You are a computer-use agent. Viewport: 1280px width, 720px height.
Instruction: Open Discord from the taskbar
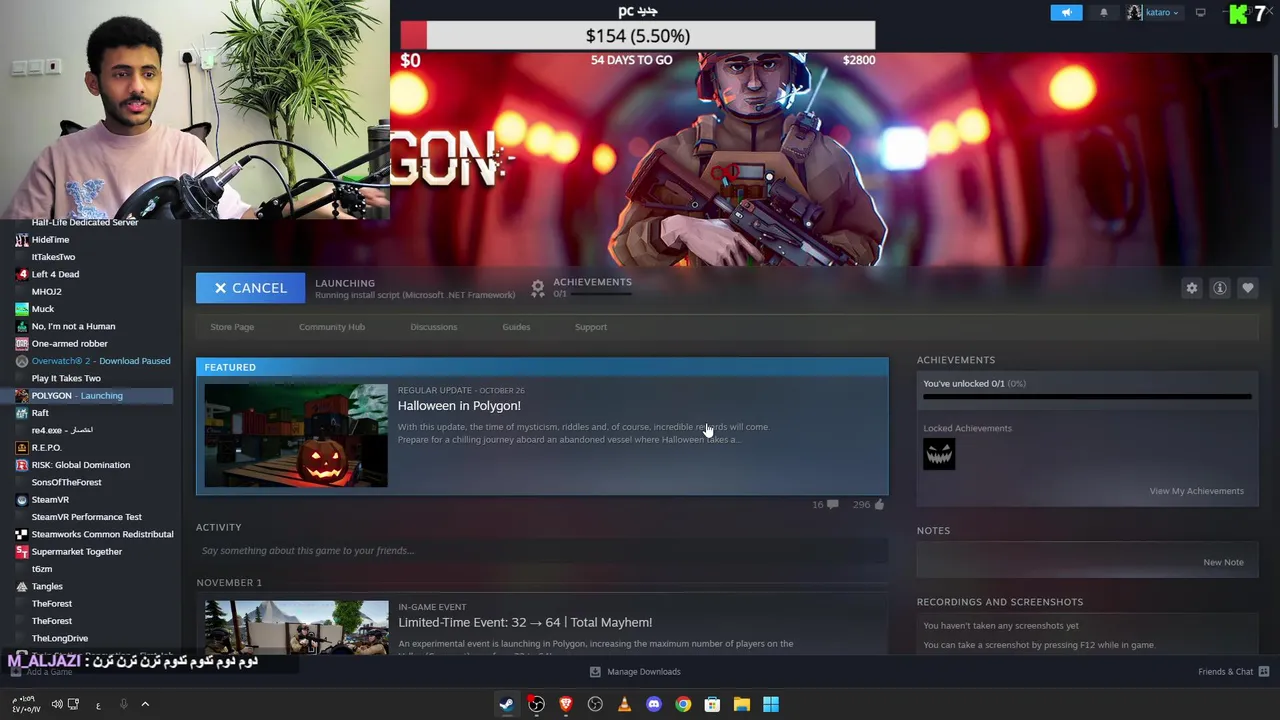[654, 705]
